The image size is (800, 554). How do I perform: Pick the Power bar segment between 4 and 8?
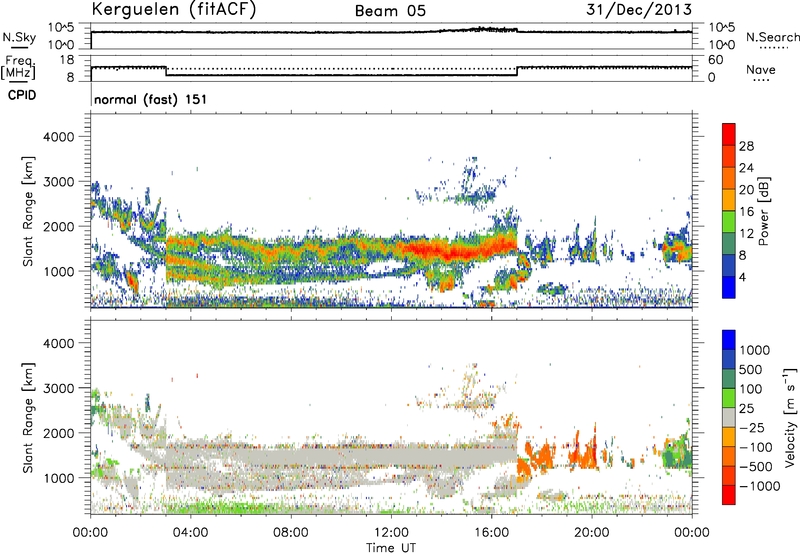point(729,266)
